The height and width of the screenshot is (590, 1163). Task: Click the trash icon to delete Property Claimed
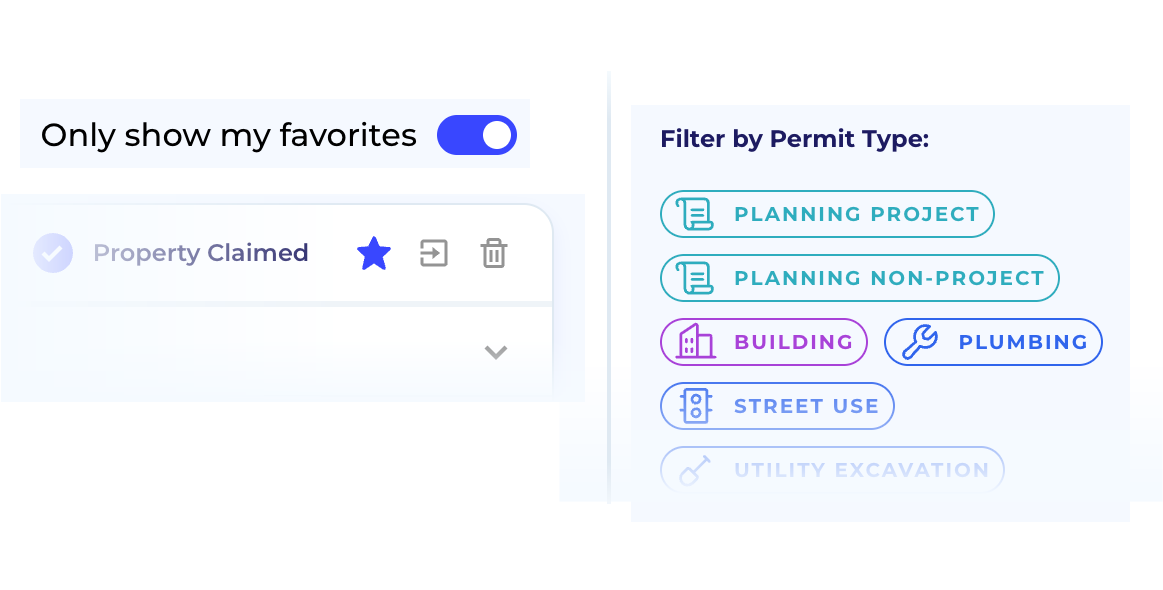coord(493,253)
